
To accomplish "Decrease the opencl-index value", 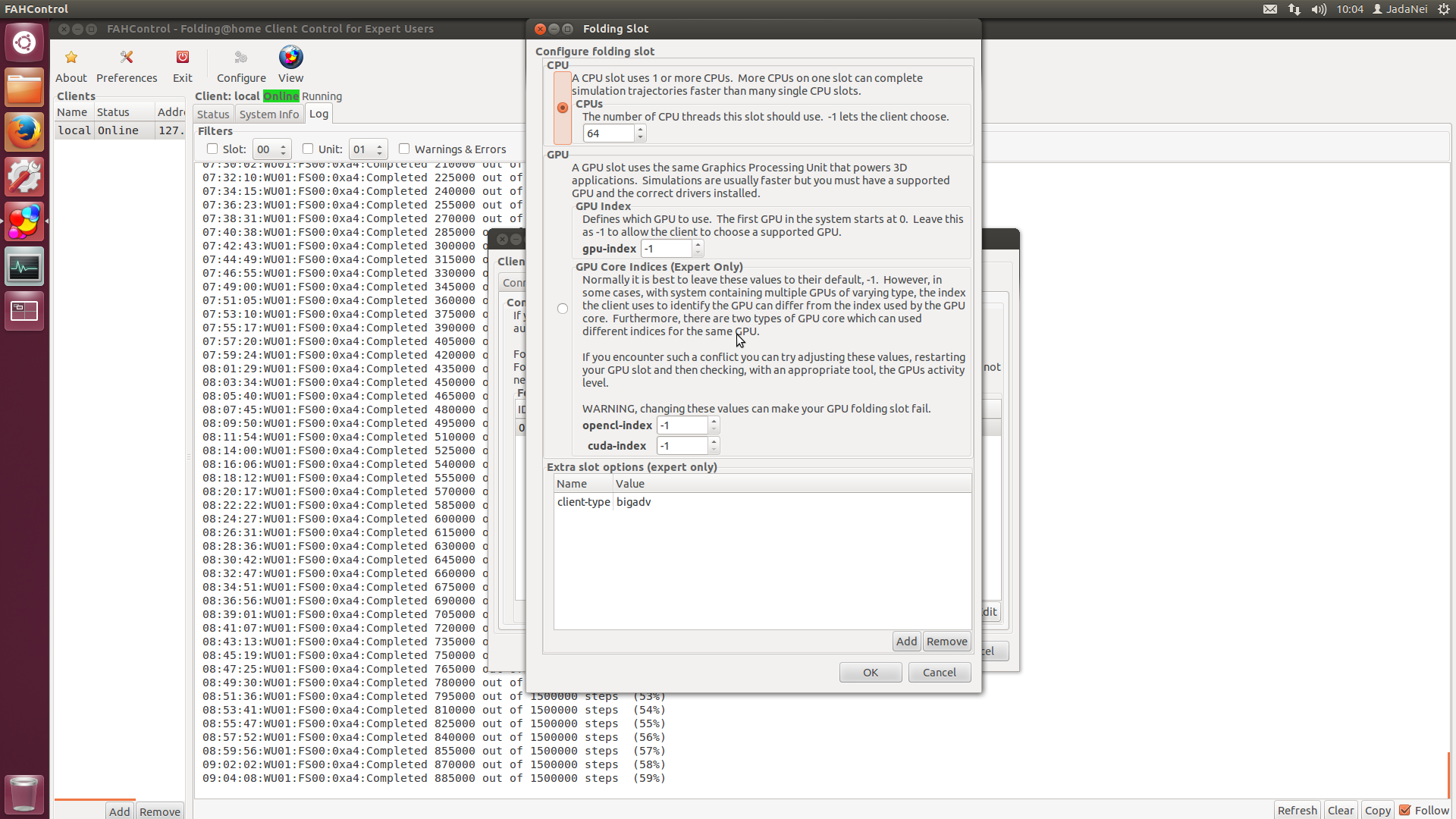I will (714, 429).
